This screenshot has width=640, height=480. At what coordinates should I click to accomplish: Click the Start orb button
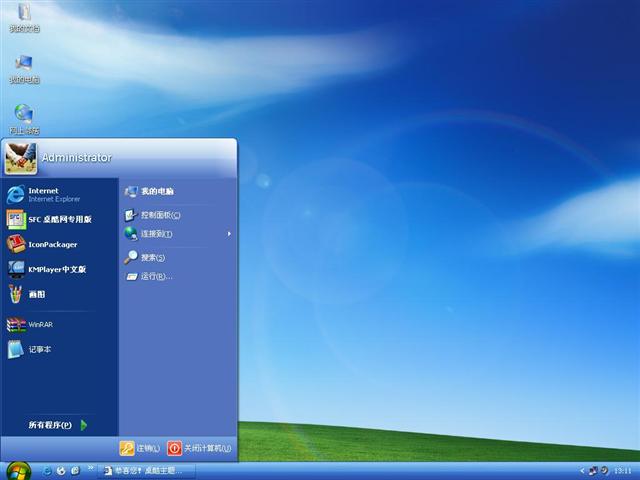pyautogui.click(x=19, y=471)
